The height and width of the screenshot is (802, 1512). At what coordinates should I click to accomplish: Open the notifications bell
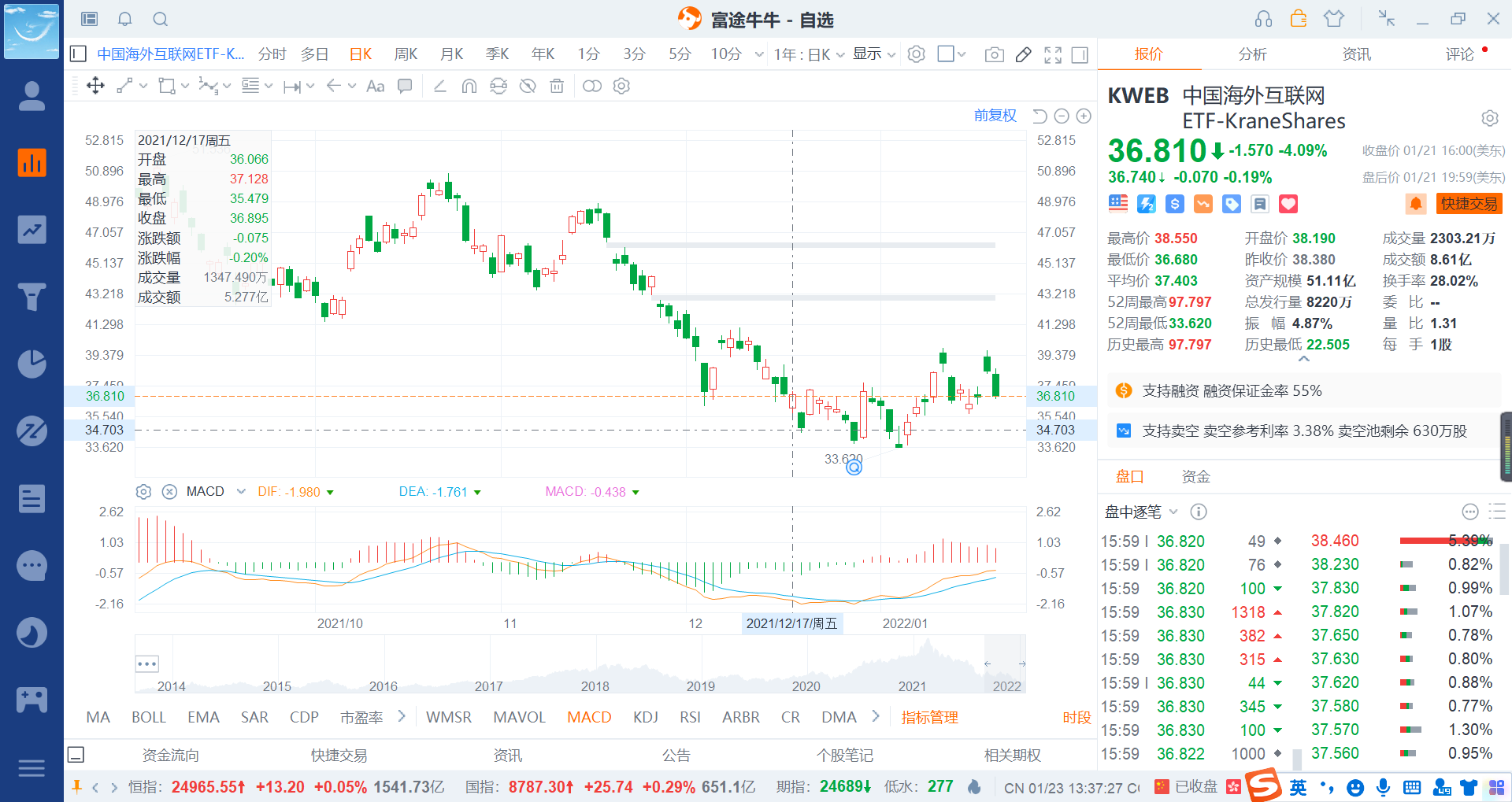coord(124,19)
